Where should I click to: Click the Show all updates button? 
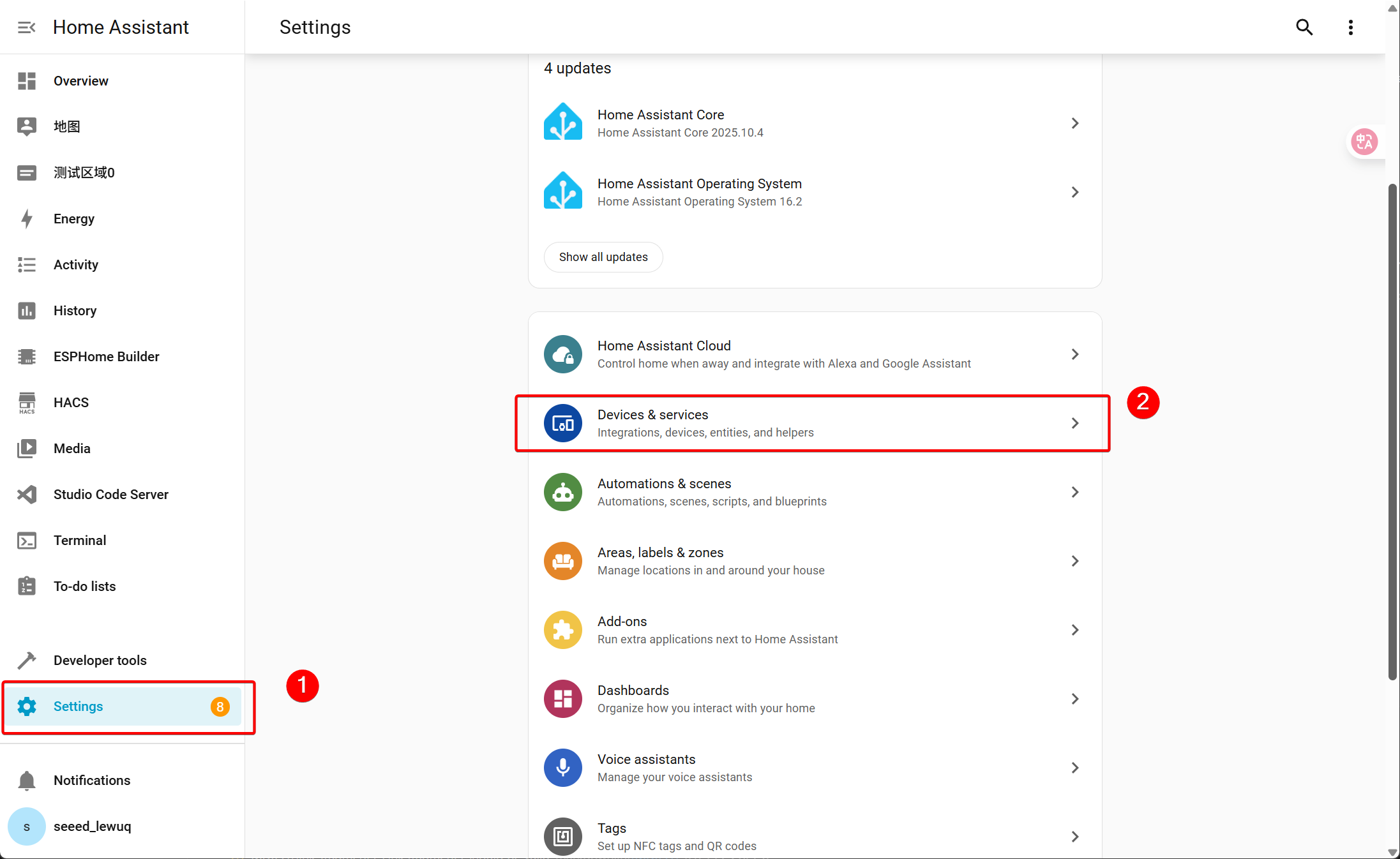[603, 257]
